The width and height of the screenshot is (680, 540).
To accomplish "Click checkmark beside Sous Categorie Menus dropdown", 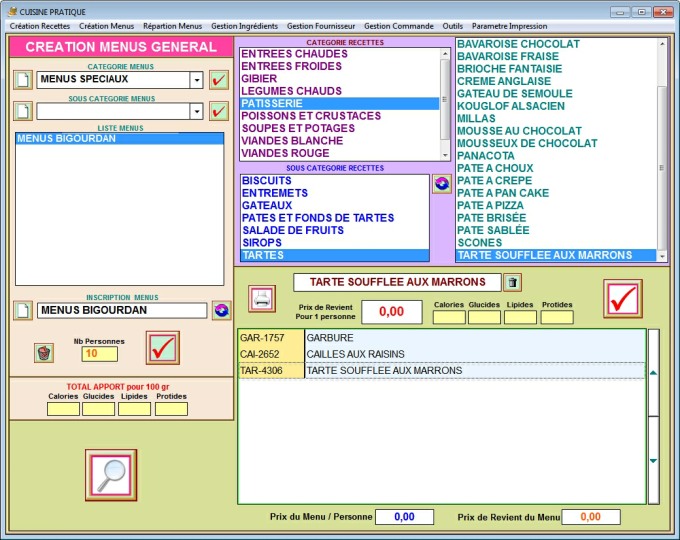I will point(219,111).
